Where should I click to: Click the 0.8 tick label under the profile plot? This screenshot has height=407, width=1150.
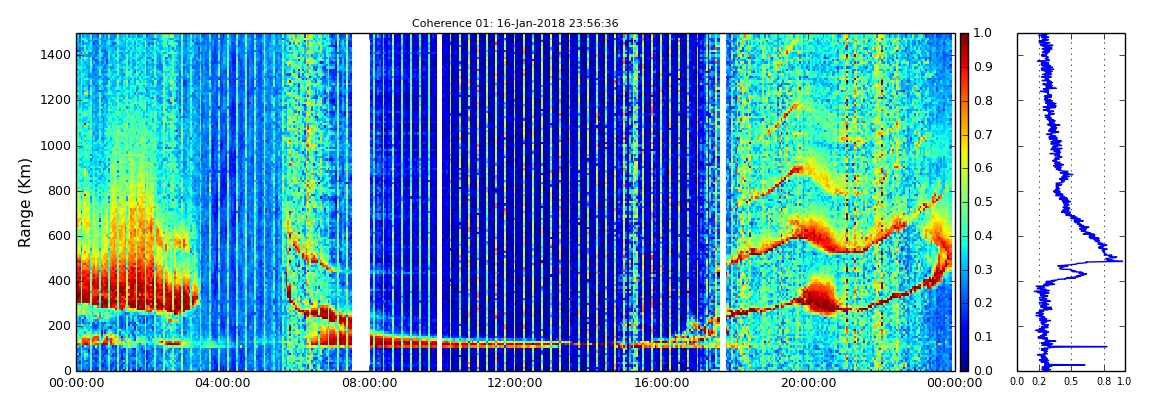(x=1105, y=382)
